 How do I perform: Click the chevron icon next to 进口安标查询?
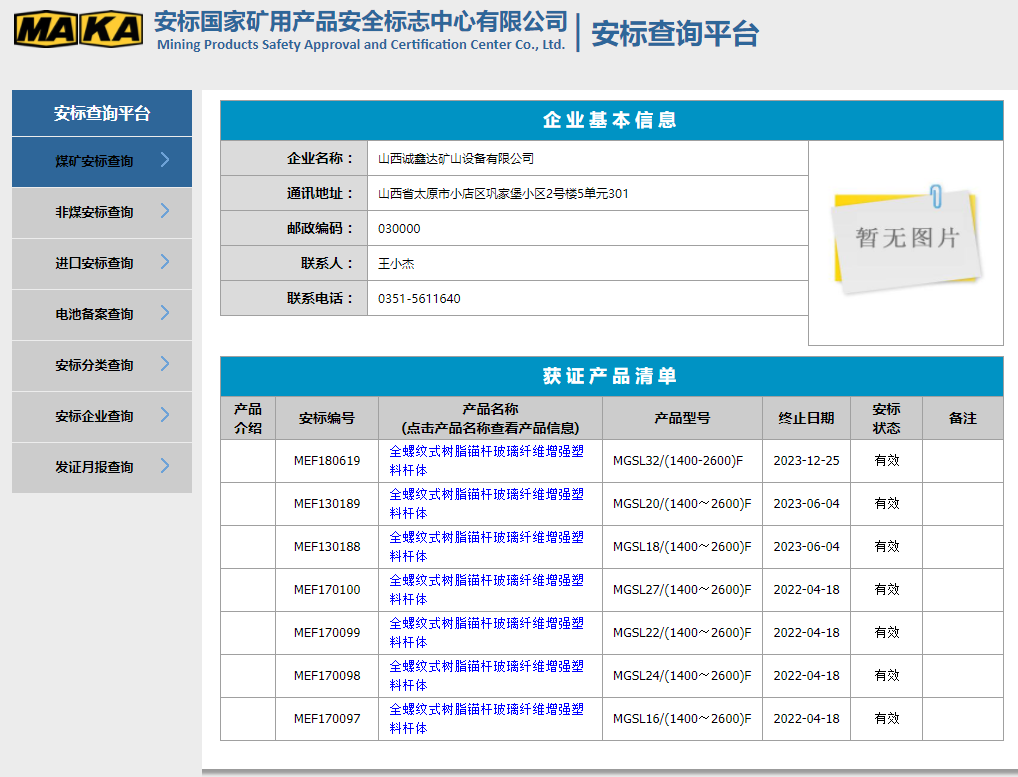165,262
